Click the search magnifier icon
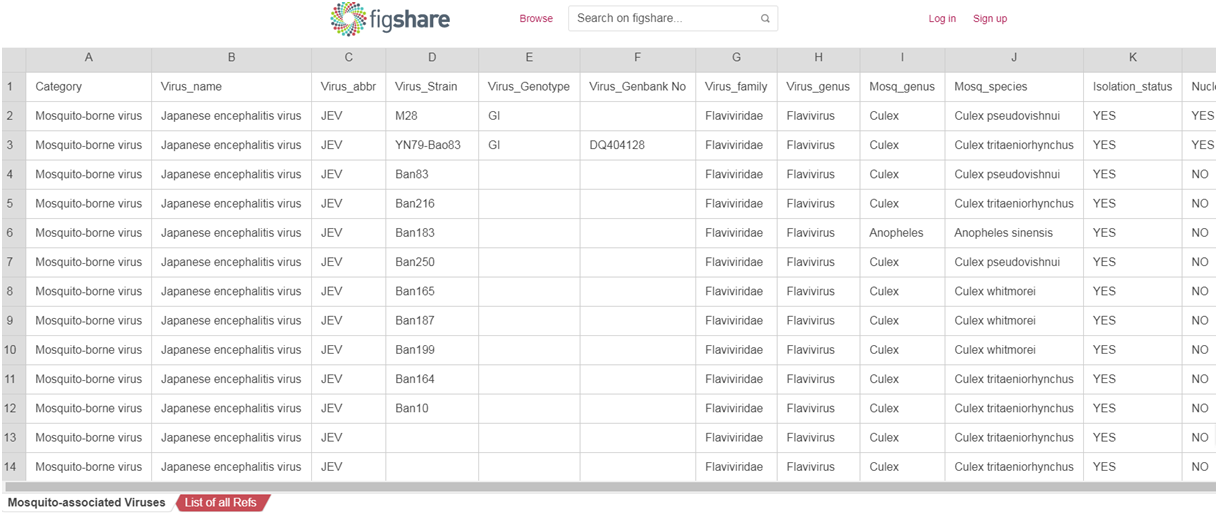This screenshot has width=1218, height=517. click(765, 19)
